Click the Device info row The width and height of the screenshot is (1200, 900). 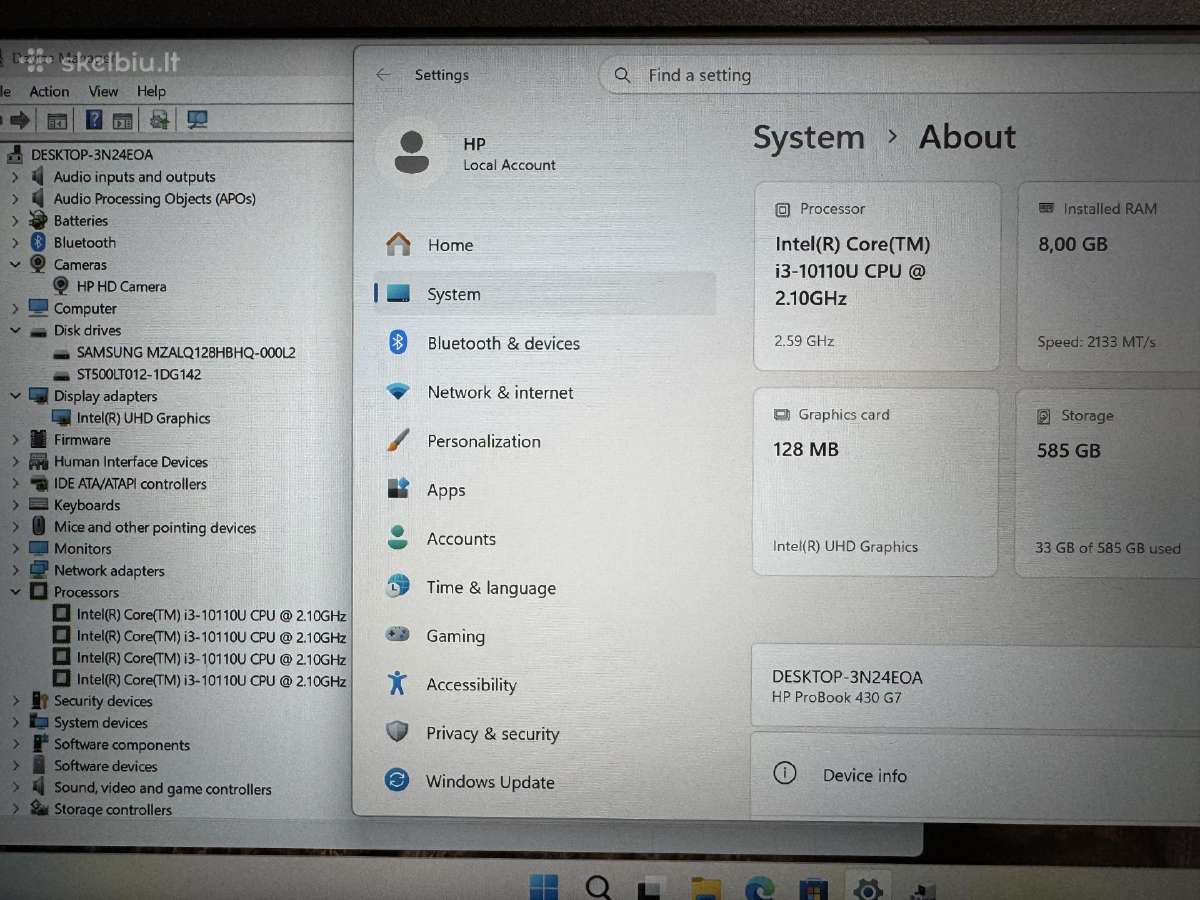(x=975, y=776)
